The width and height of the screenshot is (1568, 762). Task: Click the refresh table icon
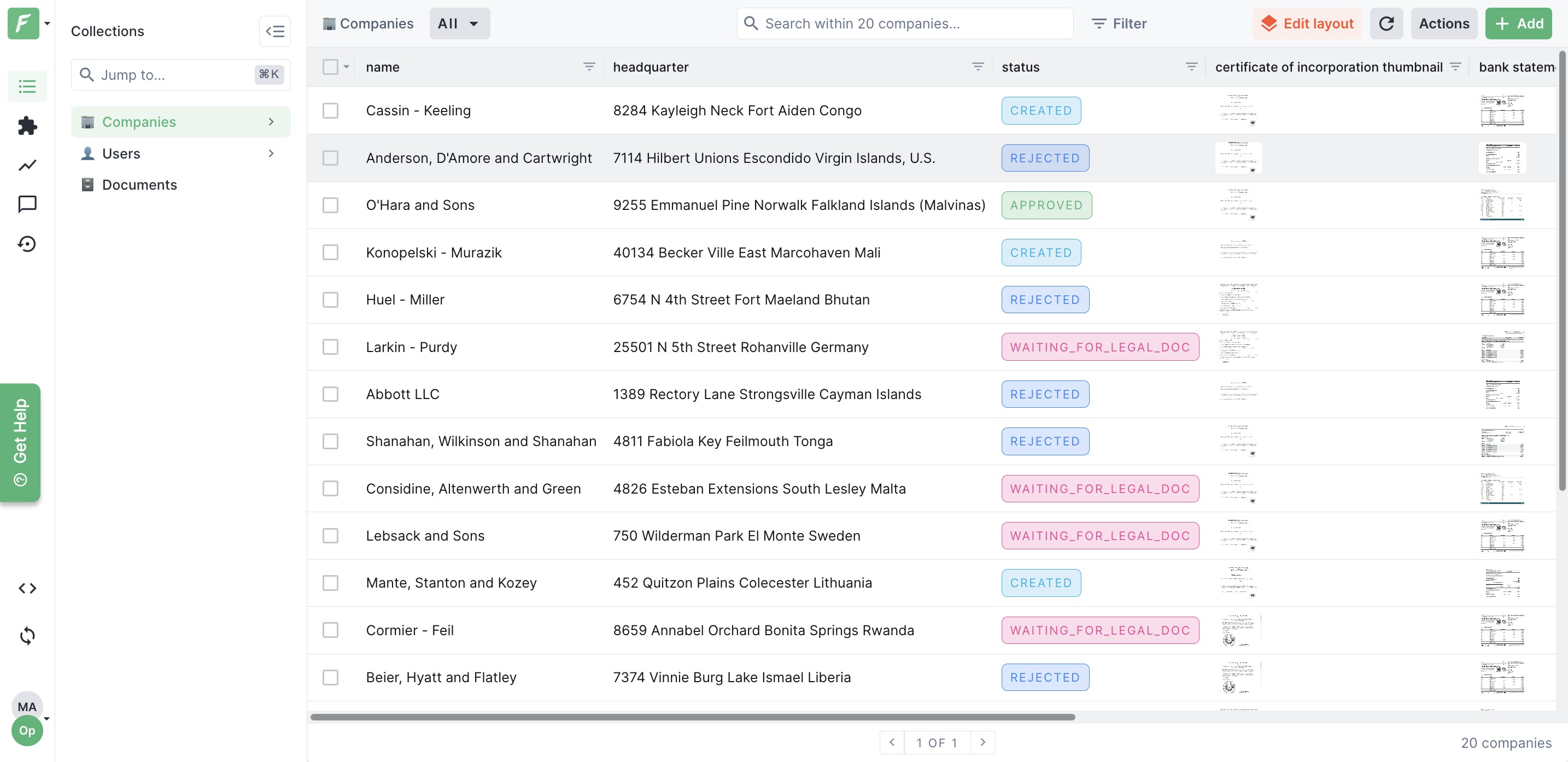(x=1386, y=24)
